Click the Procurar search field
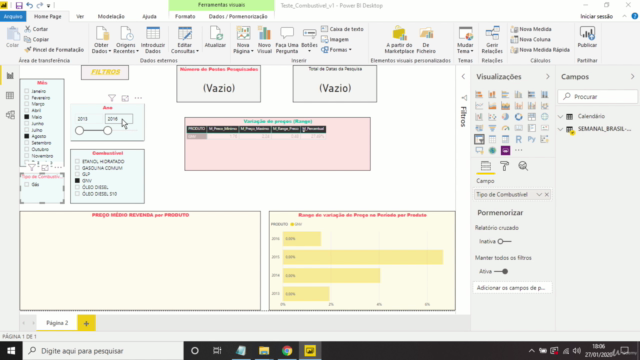 [x=597, y=97]
